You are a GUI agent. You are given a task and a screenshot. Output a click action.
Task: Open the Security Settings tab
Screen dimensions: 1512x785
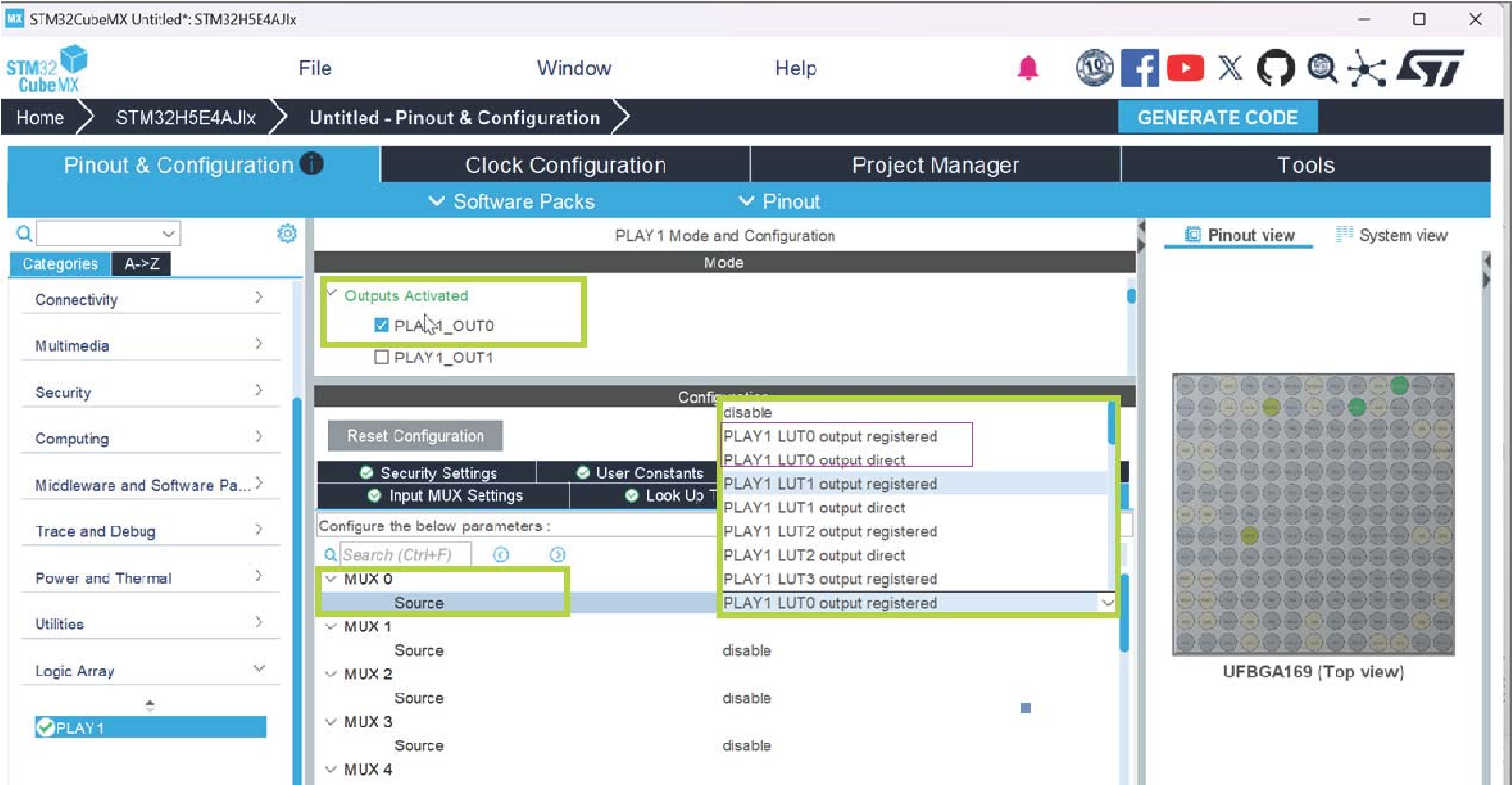tap(428, 473)
